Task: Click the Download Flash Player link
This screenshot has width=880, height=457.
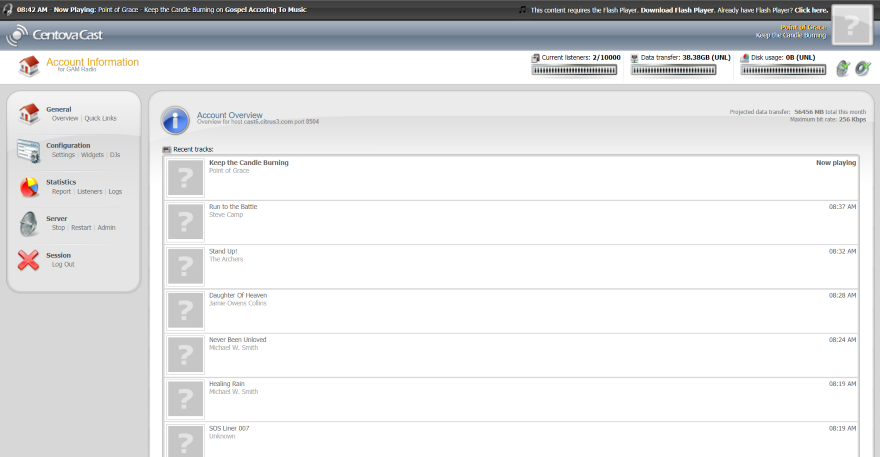Action: pyautogui.click(x=677, y=10)
